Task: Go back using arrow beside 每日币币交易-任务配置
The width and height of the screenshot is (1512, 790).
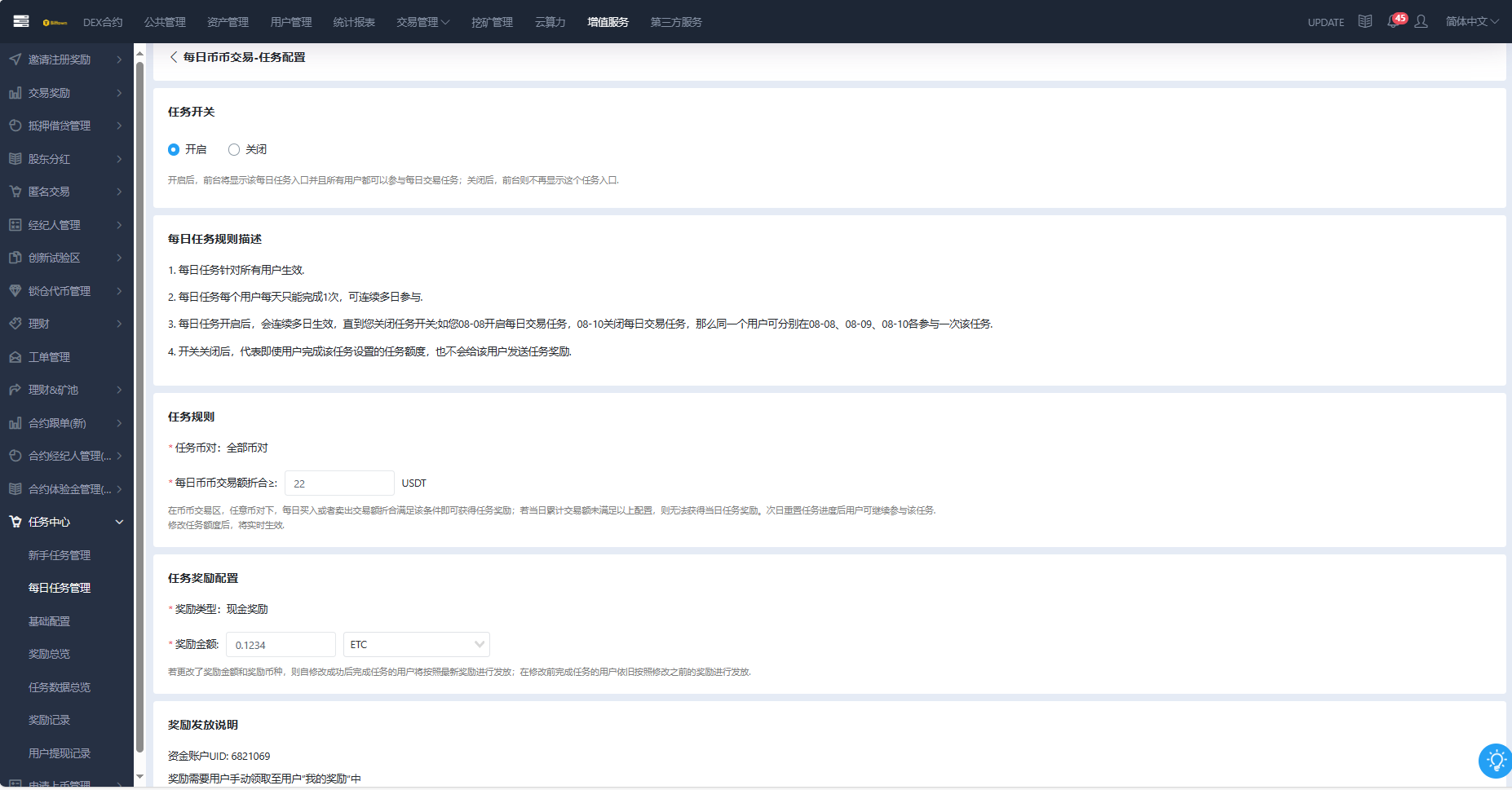Action: click(173, 57)
